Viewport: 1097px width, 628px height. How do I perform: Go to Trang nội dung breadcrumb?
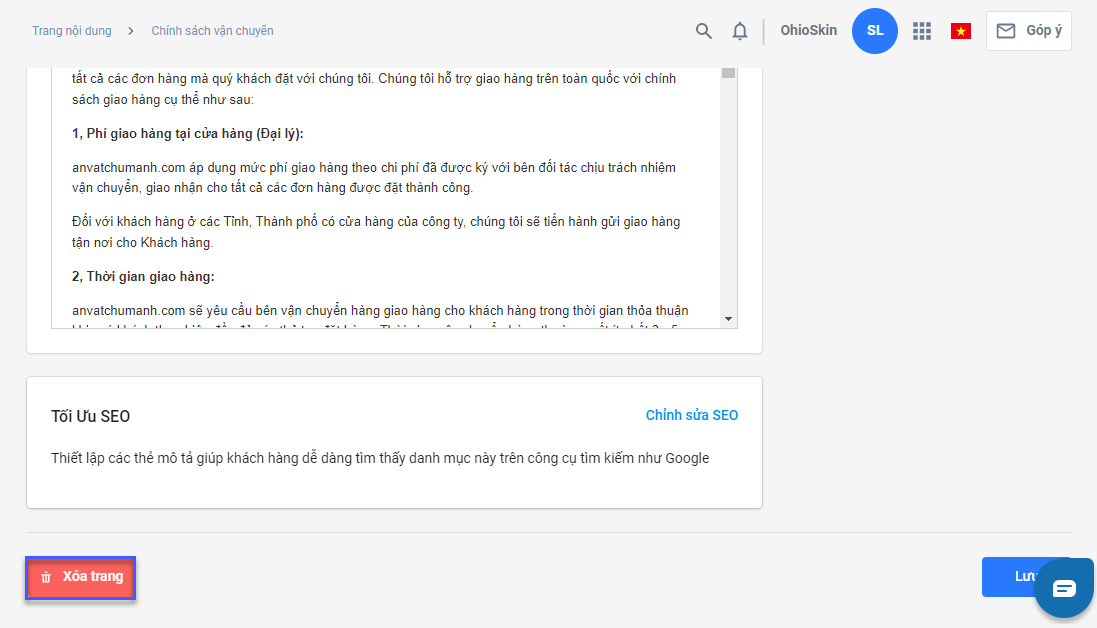pyautogui.click(x=71, y=31)
